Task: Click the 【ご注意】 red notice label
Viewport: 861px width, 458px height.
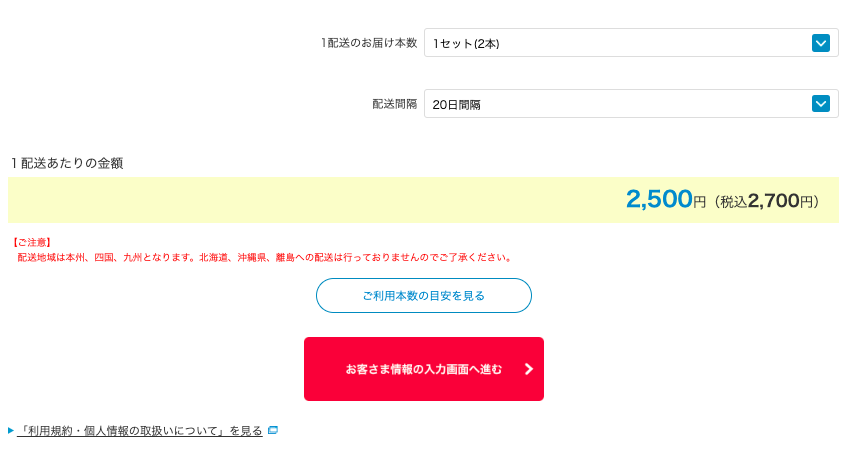Action: pos(31,242)
